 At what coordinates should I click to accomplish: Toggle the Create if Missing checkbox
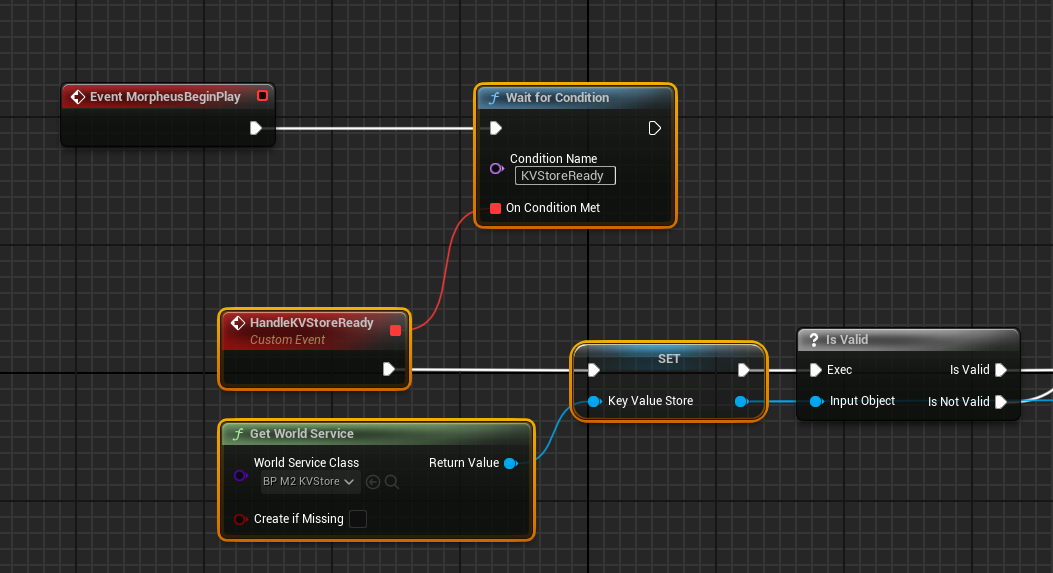tap(358, 519)
